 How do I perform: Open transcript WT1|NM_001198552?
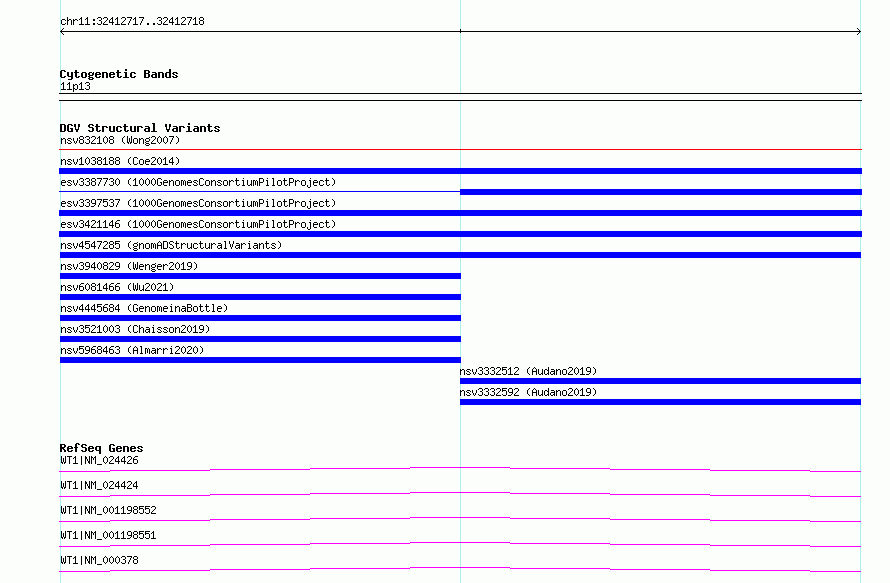click(108, 510)
